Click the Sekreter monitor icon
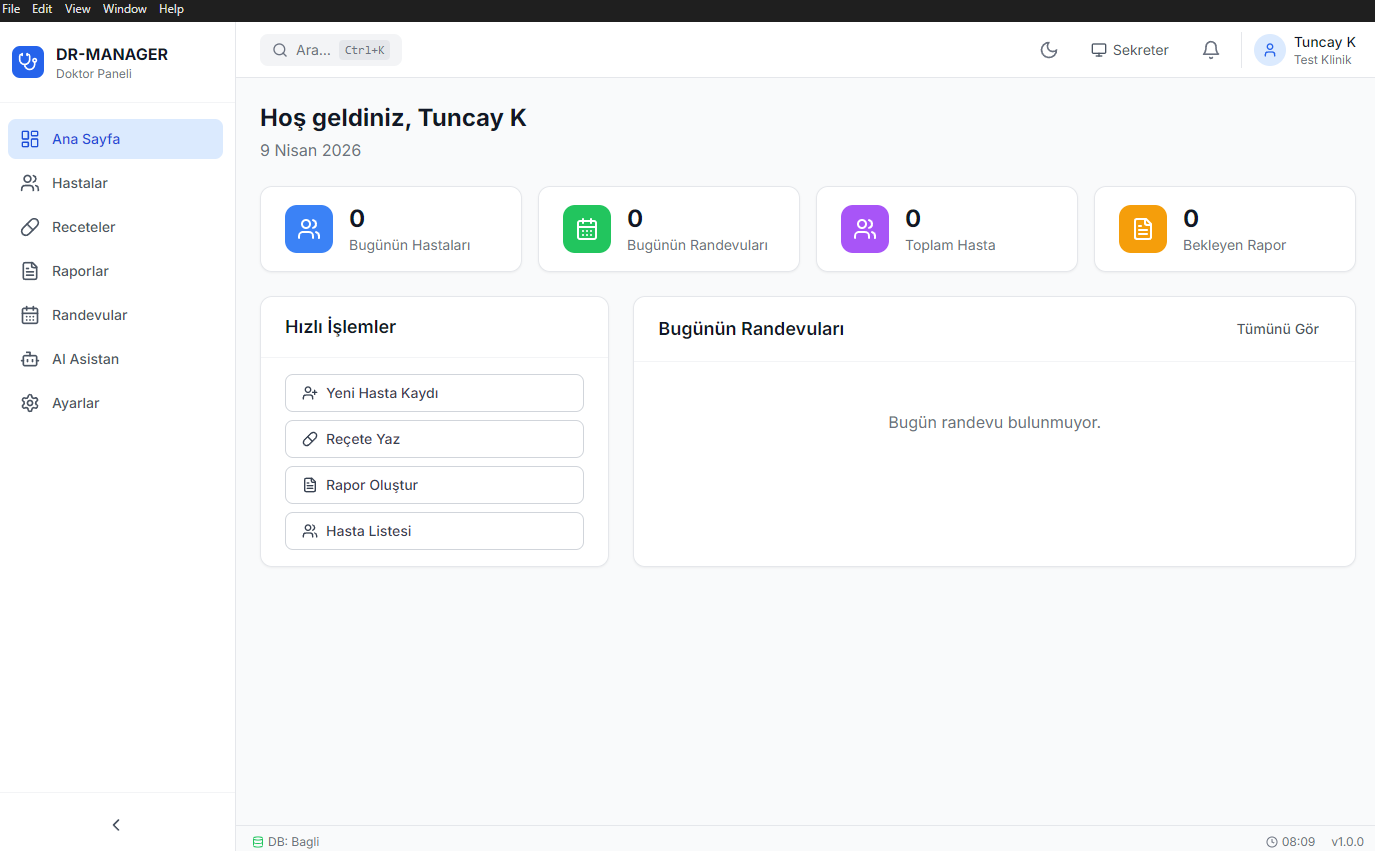Viewport: 1375px width, 851px height. click(1099, 49)
